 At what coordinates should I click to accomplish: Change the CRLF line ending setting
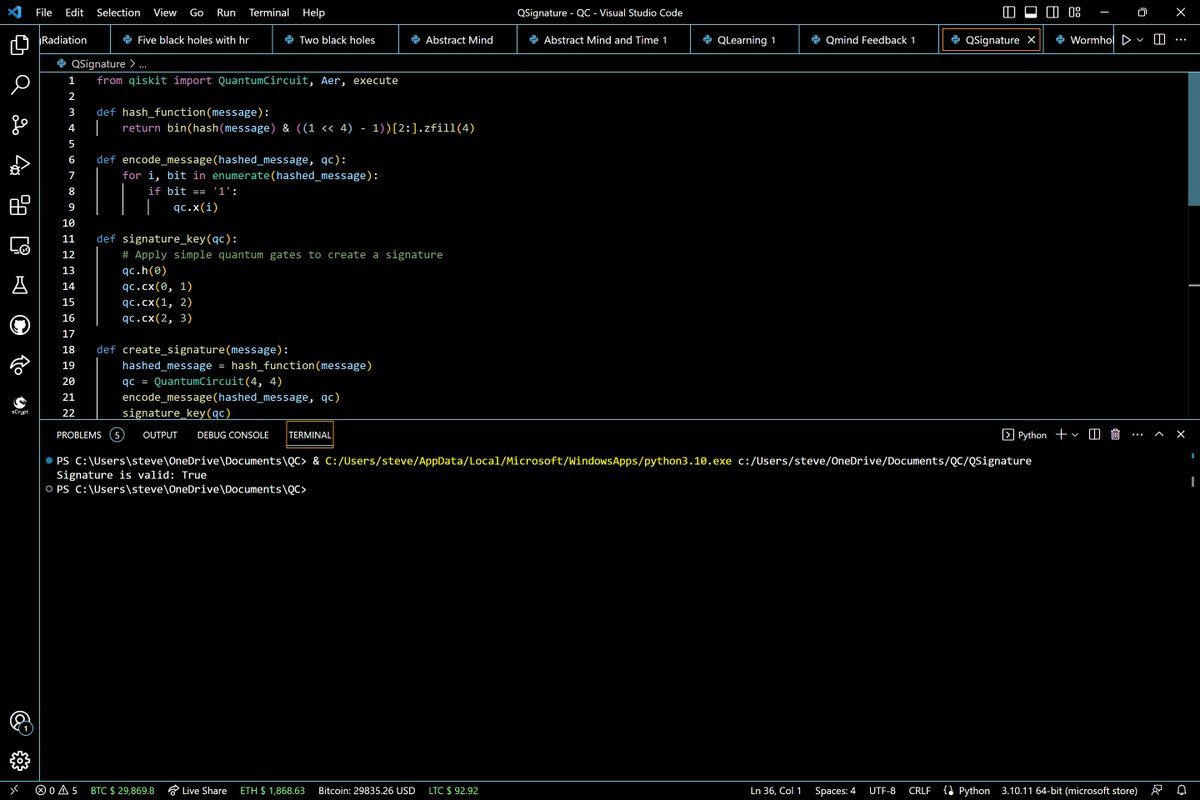919,790
